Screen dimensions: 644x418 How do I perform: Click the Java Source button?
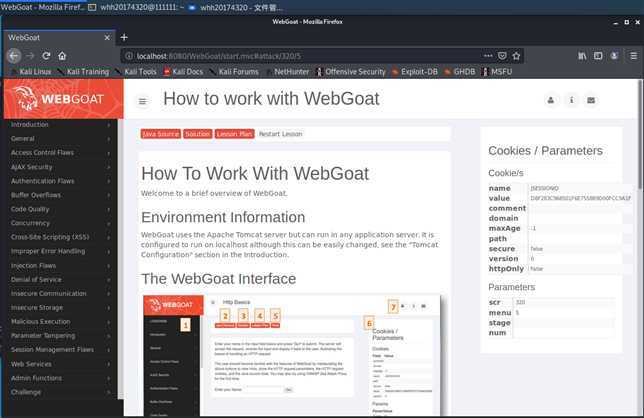[161, 134]
